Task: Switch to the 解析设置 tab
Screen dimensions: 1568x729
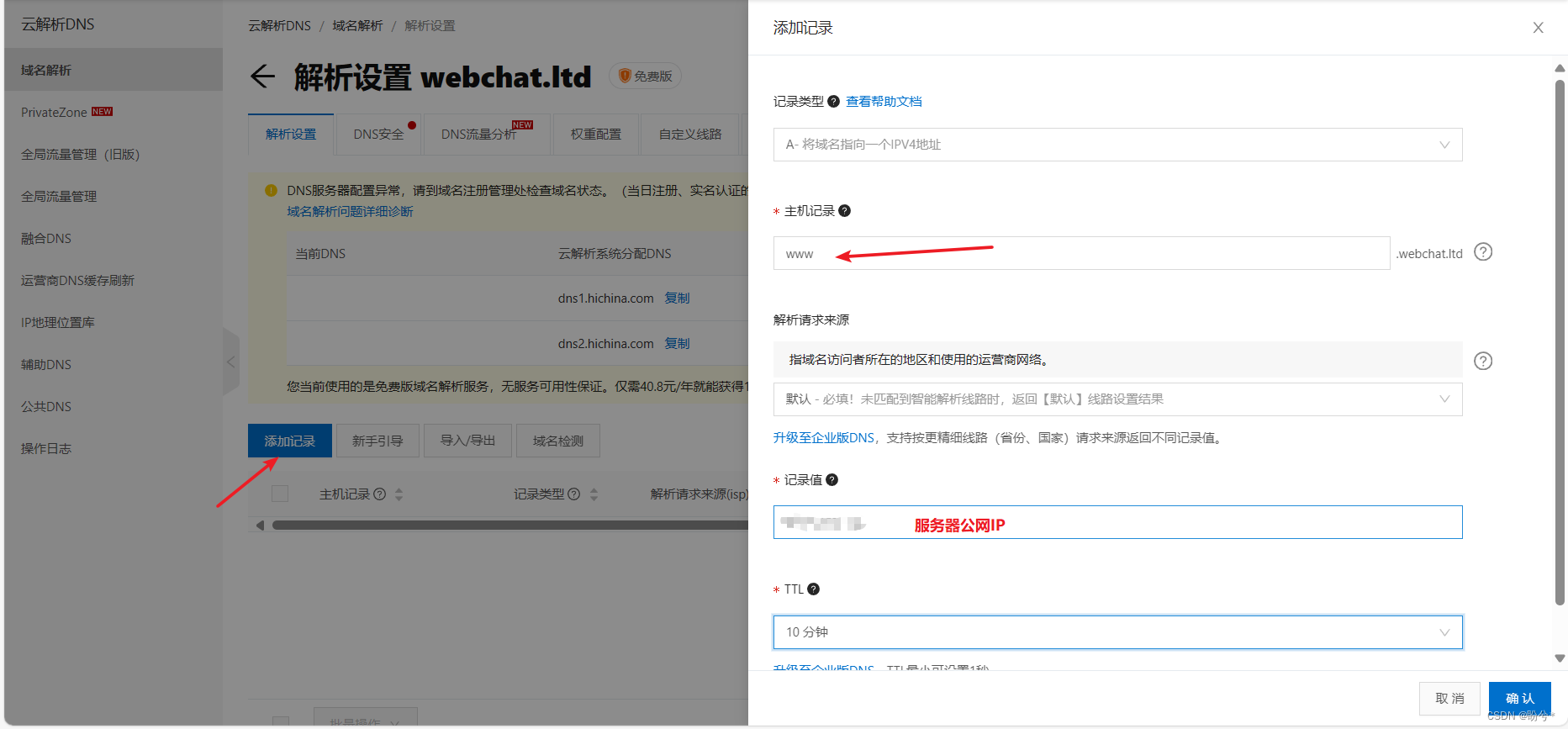Action: (291, 135)
